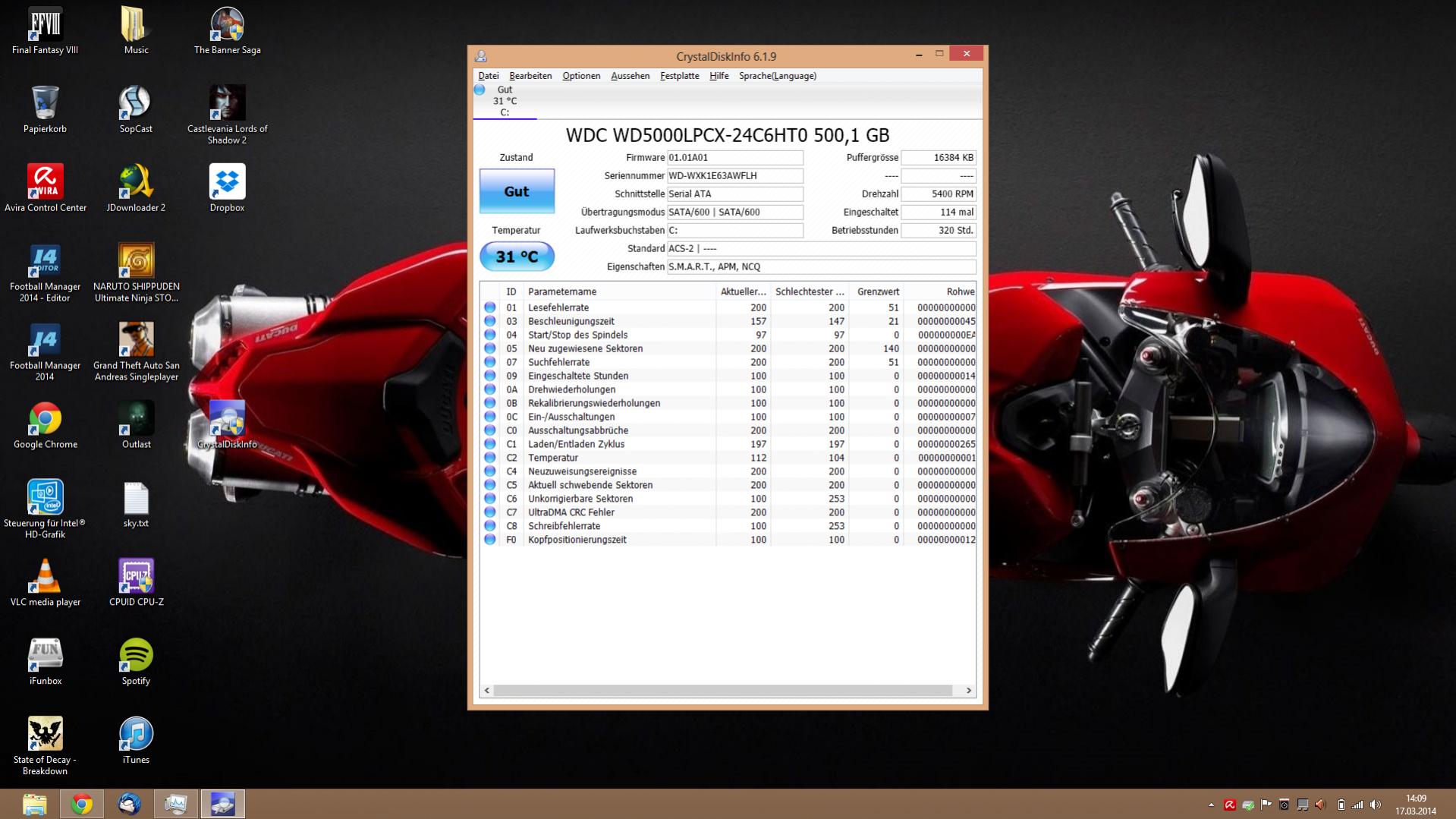Open the Aussehen menu

(x=630, y=76)
